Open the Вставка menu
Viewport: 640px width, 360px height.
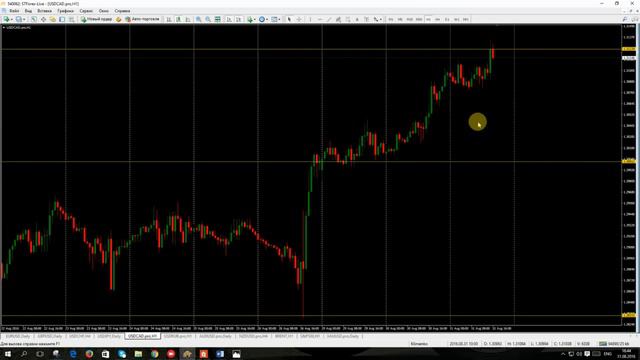(44, 11)
